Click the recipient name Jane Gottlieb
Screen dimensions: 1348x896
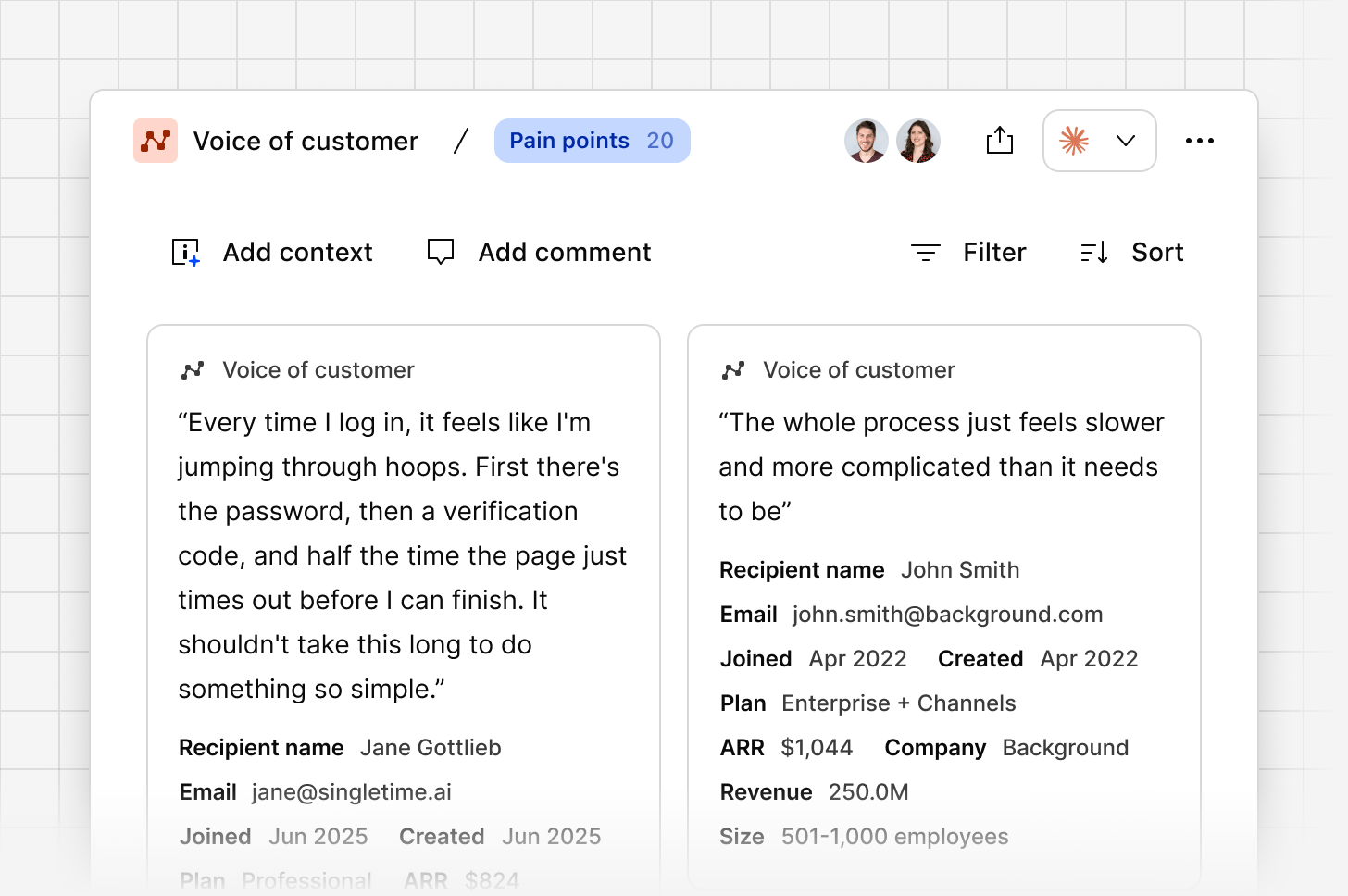431,748
